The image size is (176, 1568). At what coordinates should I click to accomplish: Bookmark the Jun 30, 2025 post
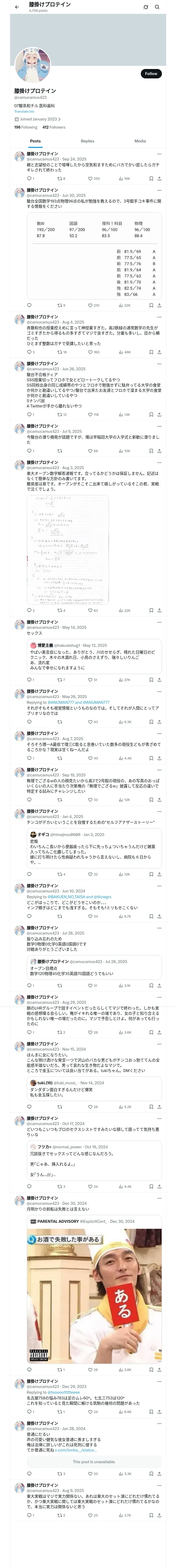pyautogui.click(x=151, y=305)
